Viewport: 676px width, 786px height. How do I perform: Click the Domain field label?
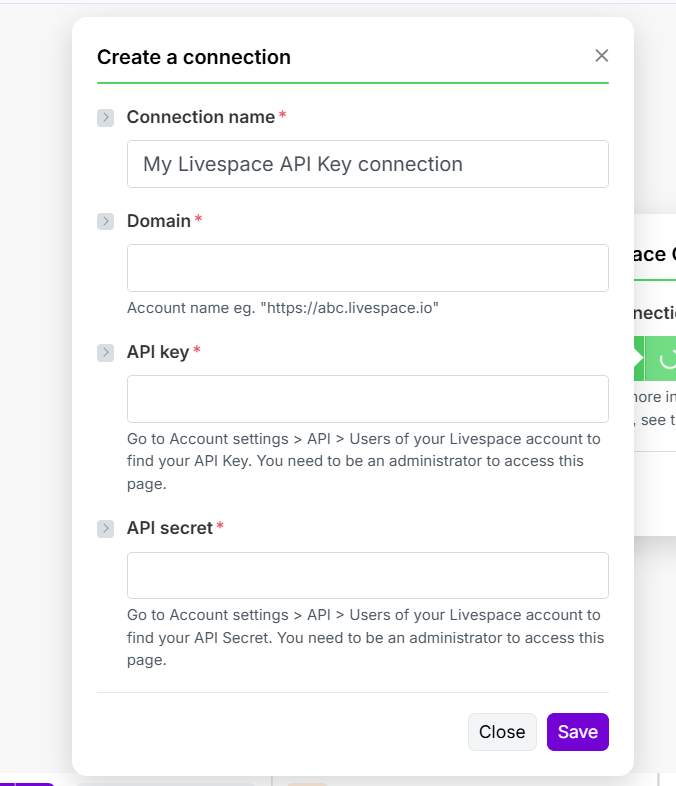(x=158, y=221)
